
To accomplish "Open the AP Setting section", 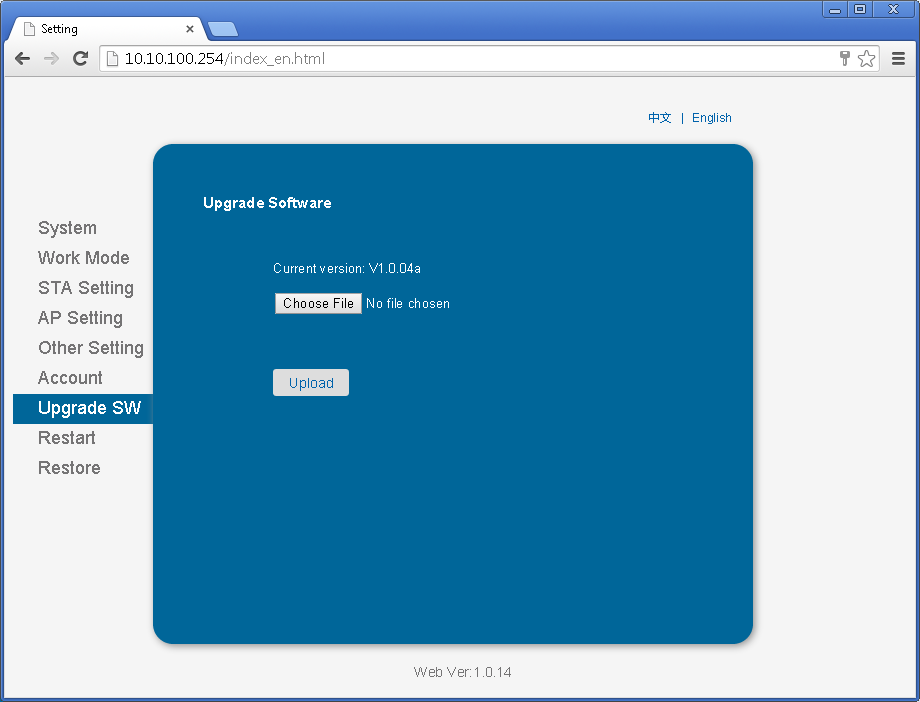I will pos(80,318).
